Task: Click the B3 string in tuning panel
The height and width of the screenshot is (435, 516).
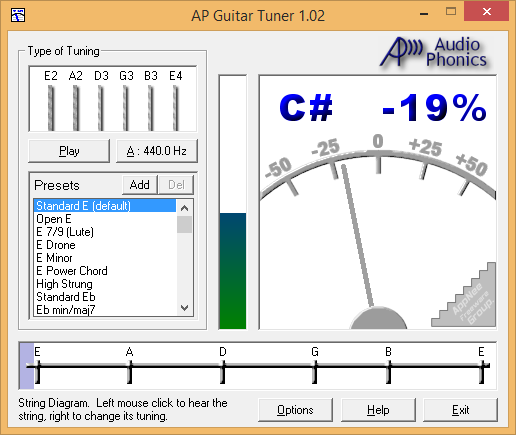Action: click(x=151, y=107)
